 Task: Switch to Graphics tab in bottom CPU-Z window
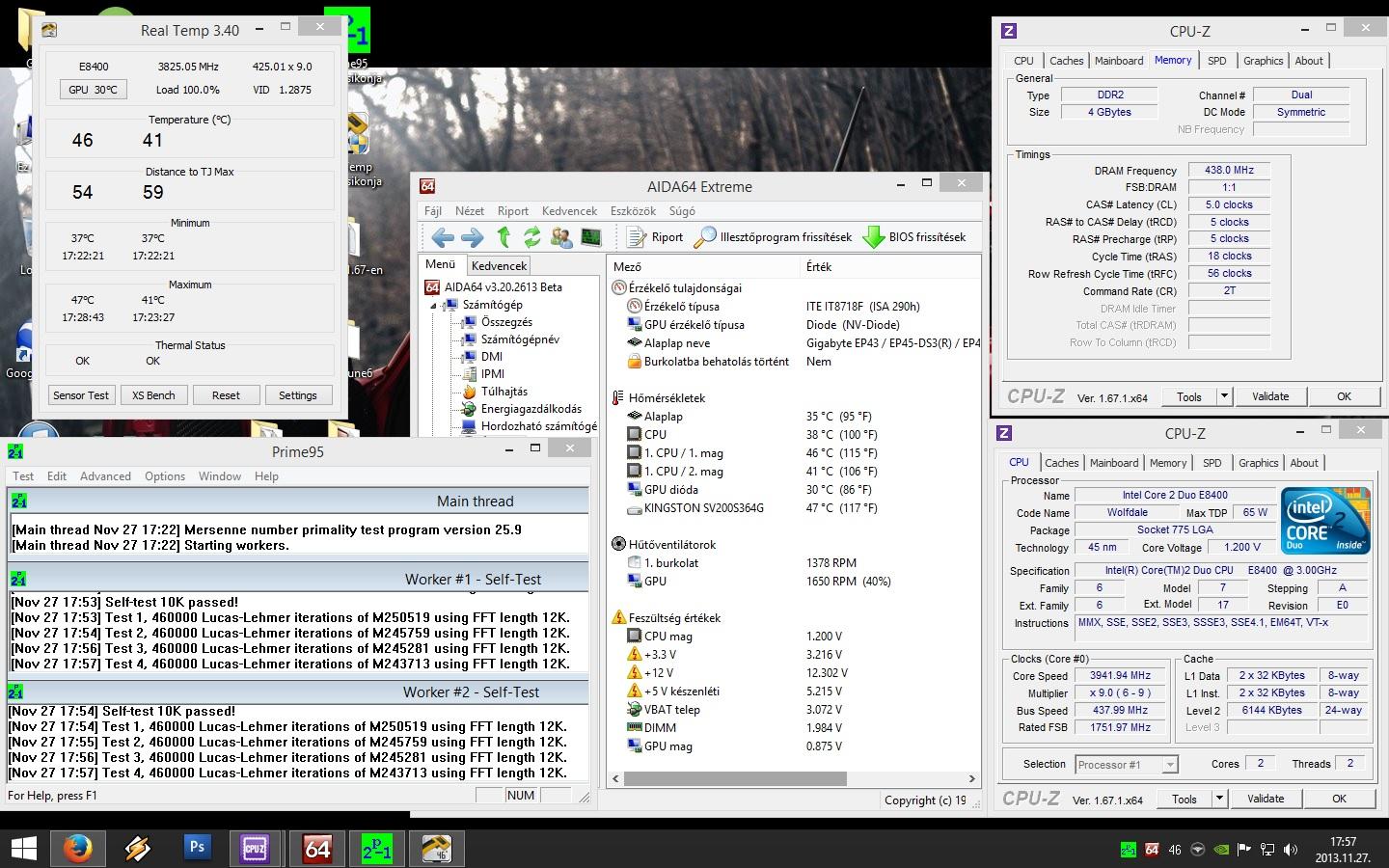coord(1259,463)
